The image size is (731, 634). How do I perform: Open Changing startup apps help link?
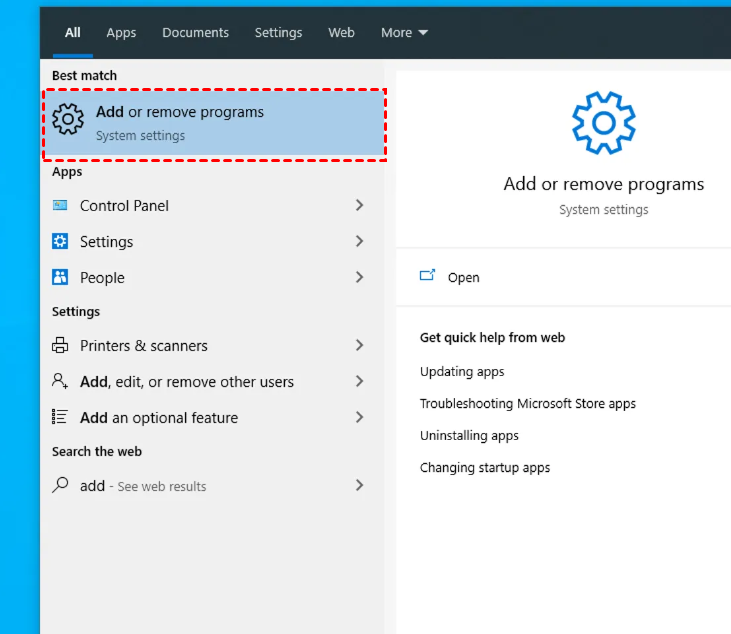point(485,468)
